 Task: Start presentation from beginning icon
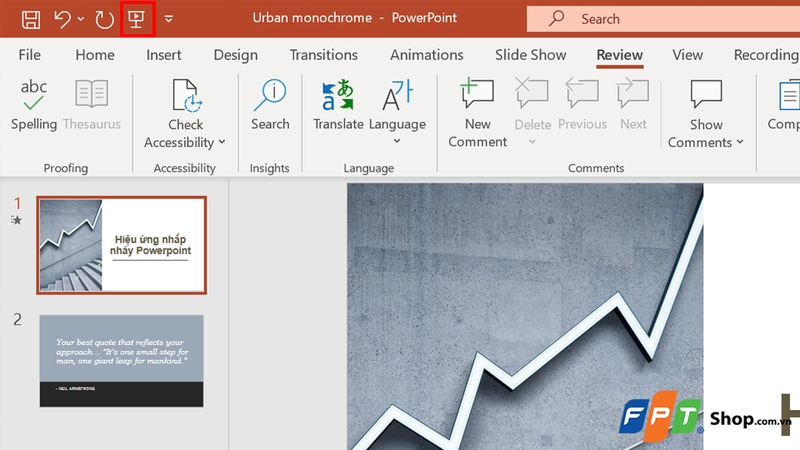pos(137,19)
